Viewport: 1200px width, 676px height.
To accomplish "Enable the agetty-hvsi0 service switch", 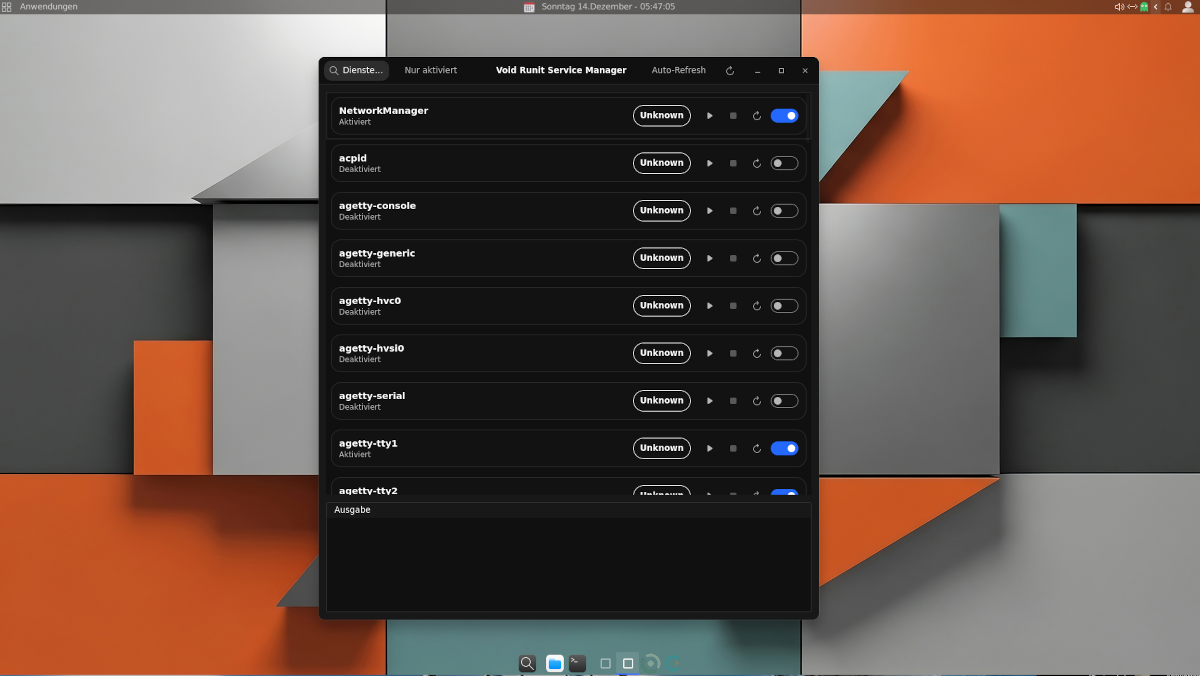I will [785, 353].
